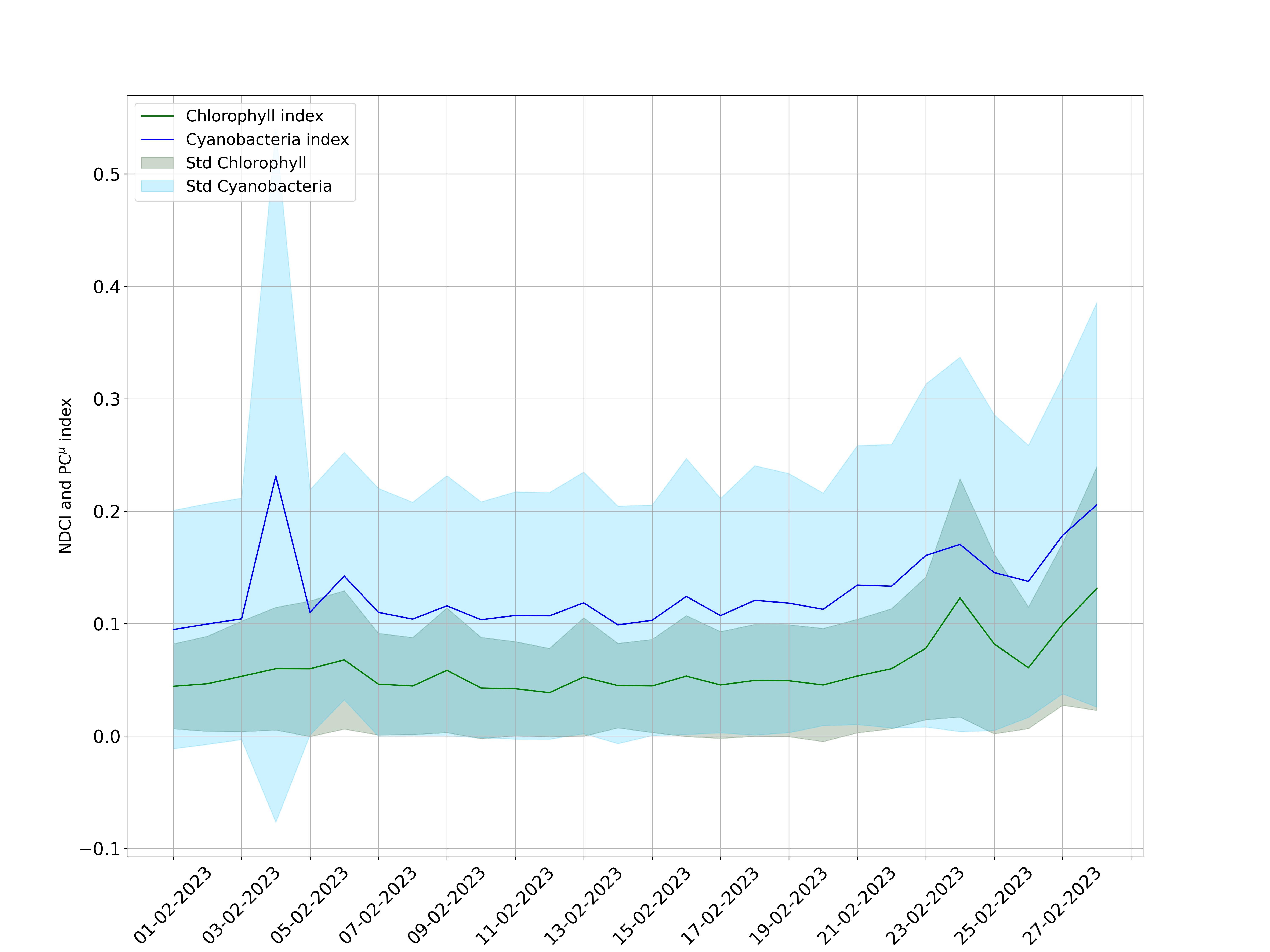
Task: Click the green line endpoint at 28-02-2023
Action: click(1097, 589)
